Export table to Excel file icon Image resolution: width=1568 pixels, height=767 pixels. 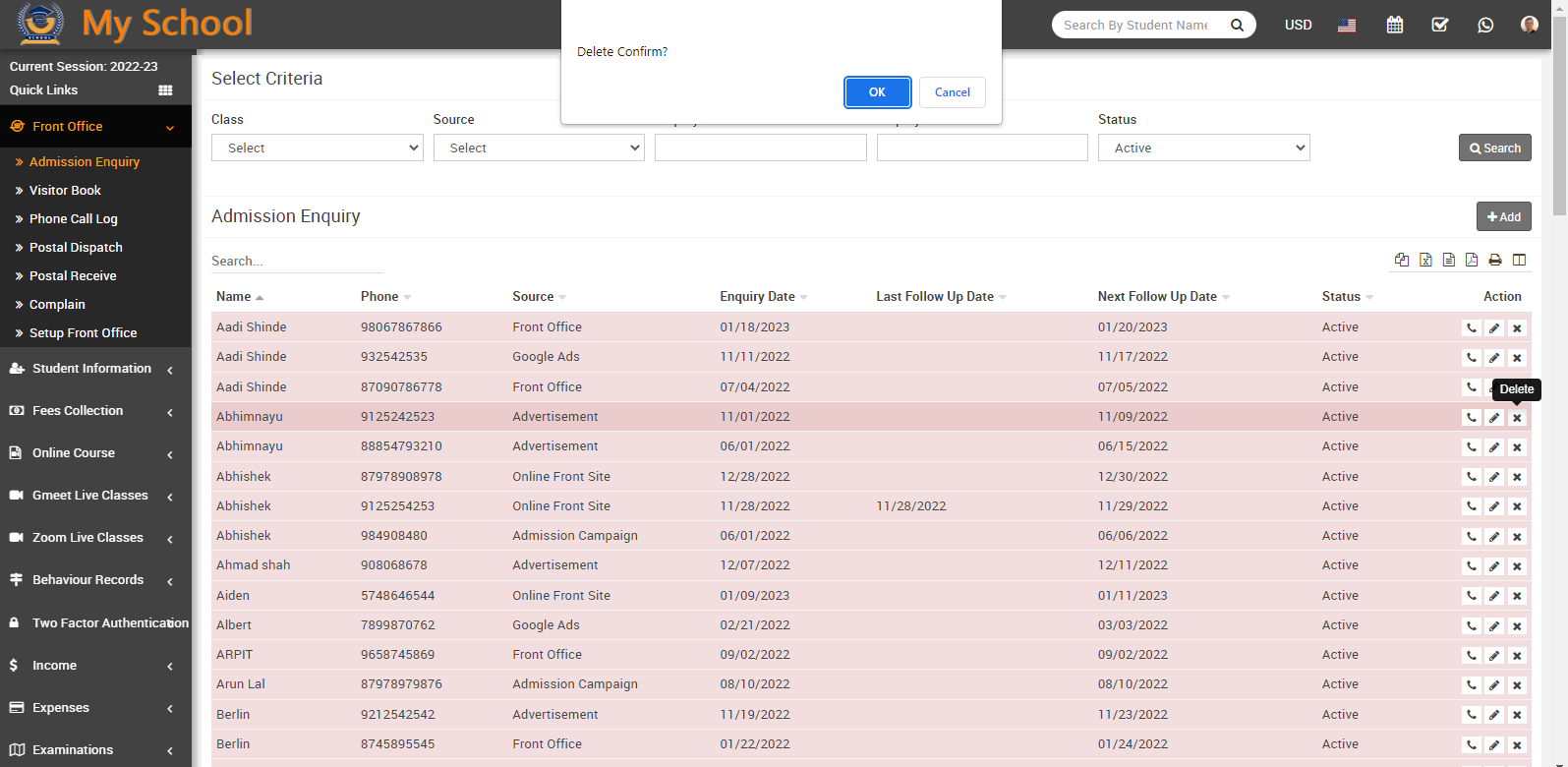coord(1425,260)
